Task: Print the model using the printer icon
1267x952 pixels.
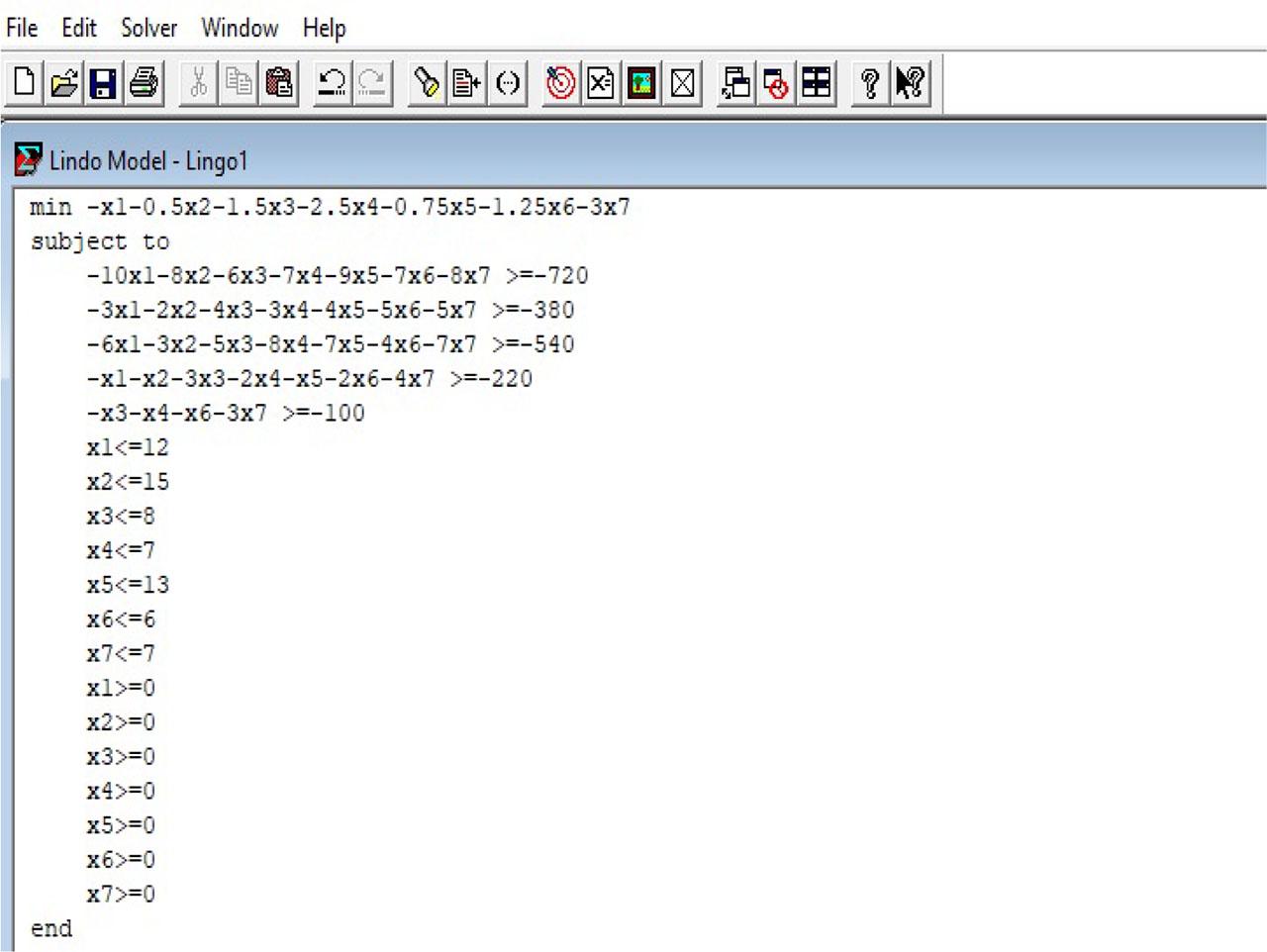Action: point(145,83)
